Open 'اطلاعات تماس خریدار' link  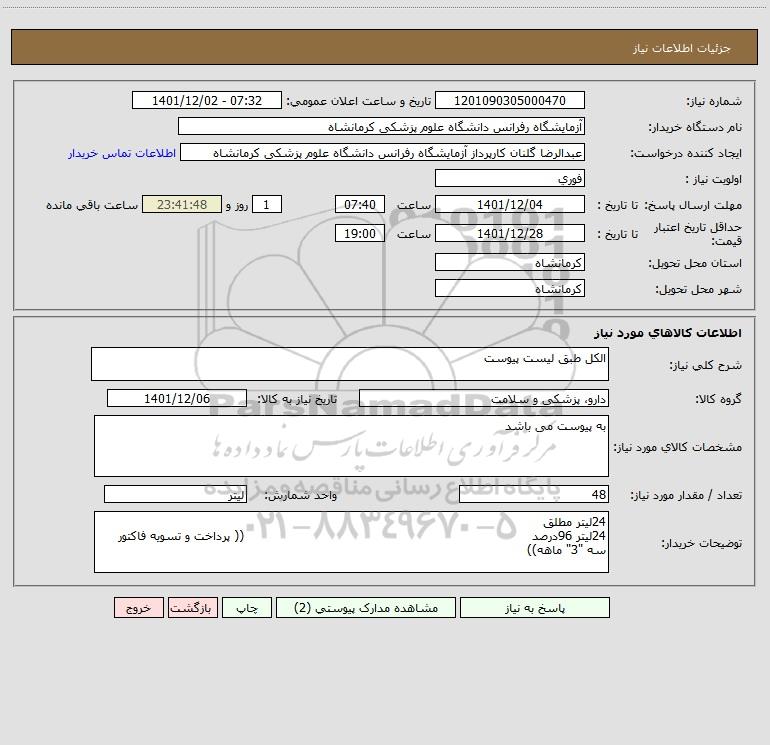coord(122,153)
